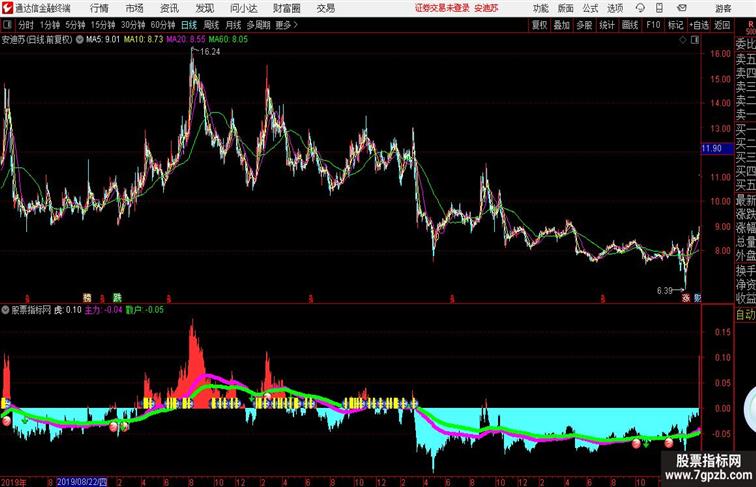Click the 叠加 overlay button

561,25
